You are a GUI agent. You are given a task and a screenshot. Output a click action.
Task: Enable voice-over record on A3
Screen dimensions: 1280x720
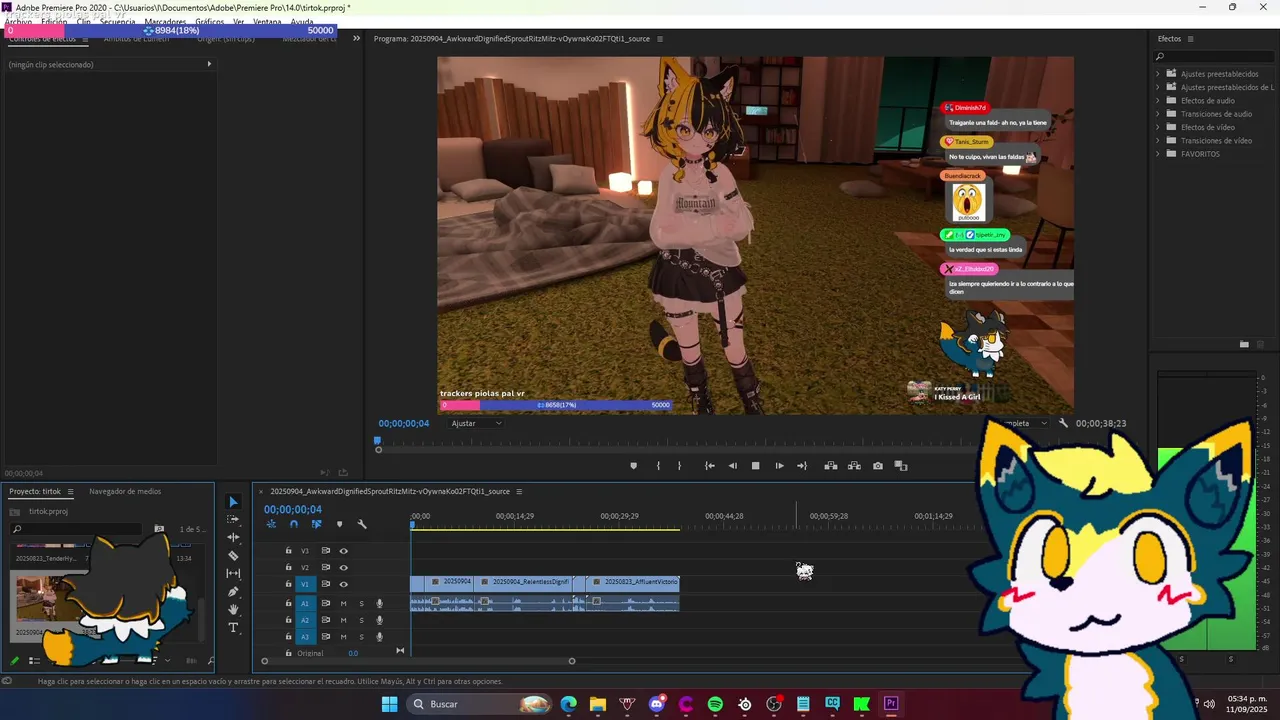click(379, 637)
